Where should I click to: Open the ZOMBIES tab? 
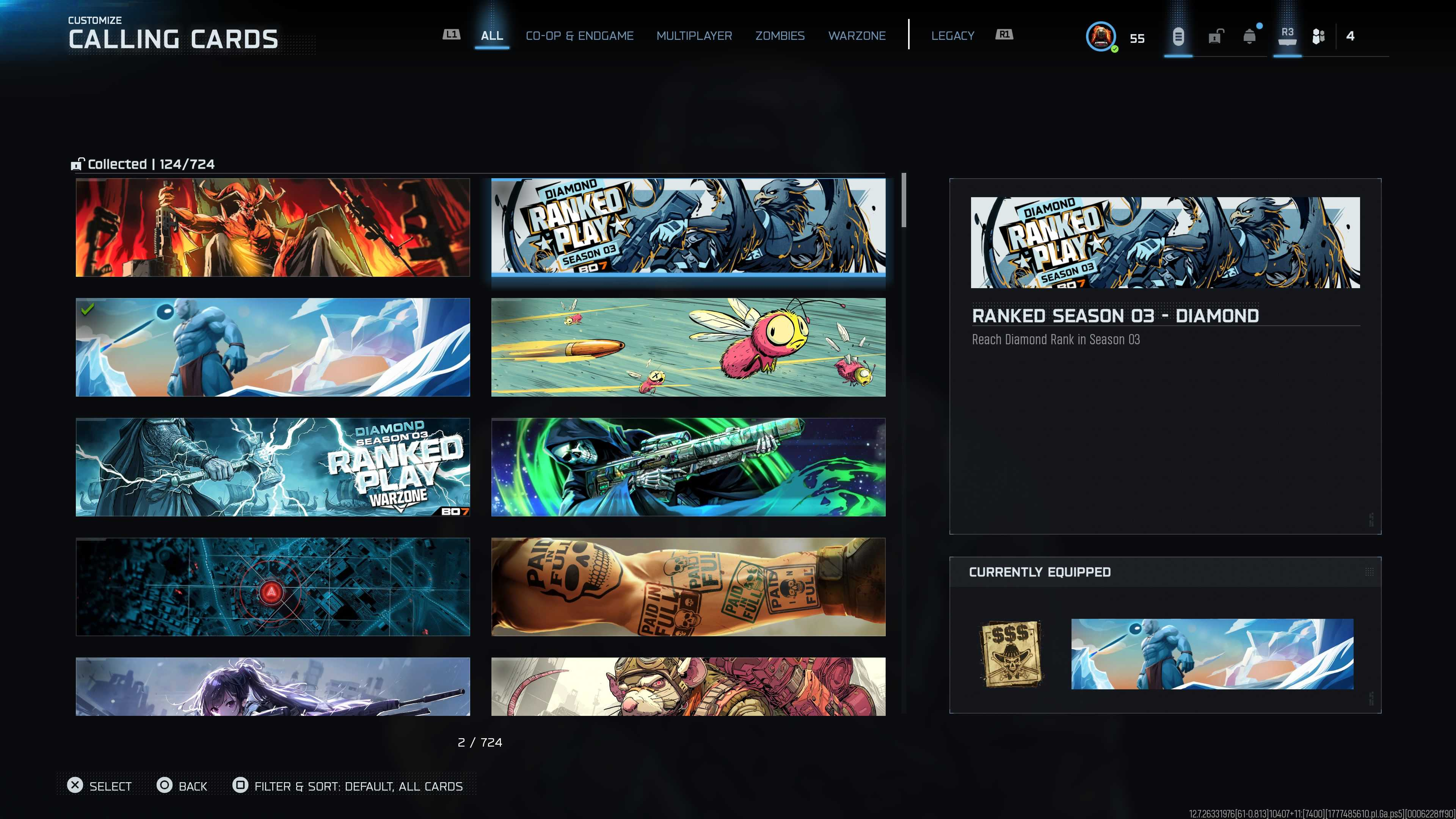coord(780,36)
